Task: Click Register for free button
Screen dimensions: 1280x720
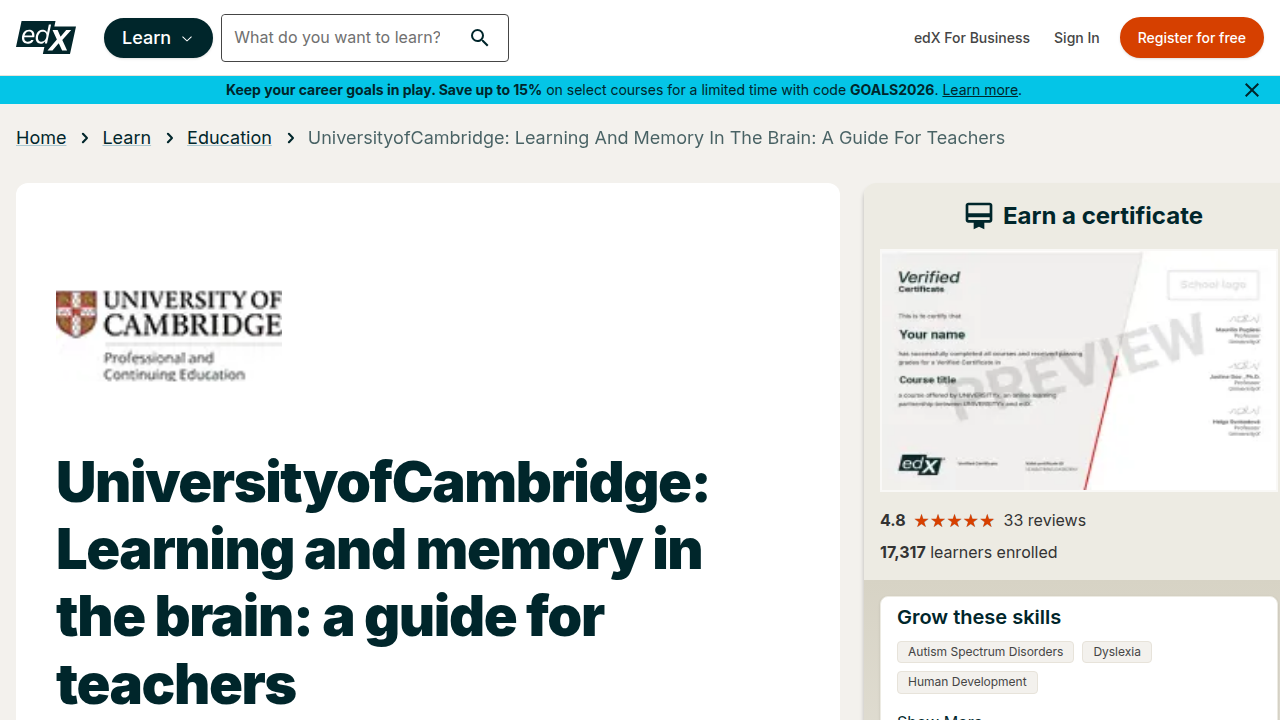Action: coord(1192,38)
